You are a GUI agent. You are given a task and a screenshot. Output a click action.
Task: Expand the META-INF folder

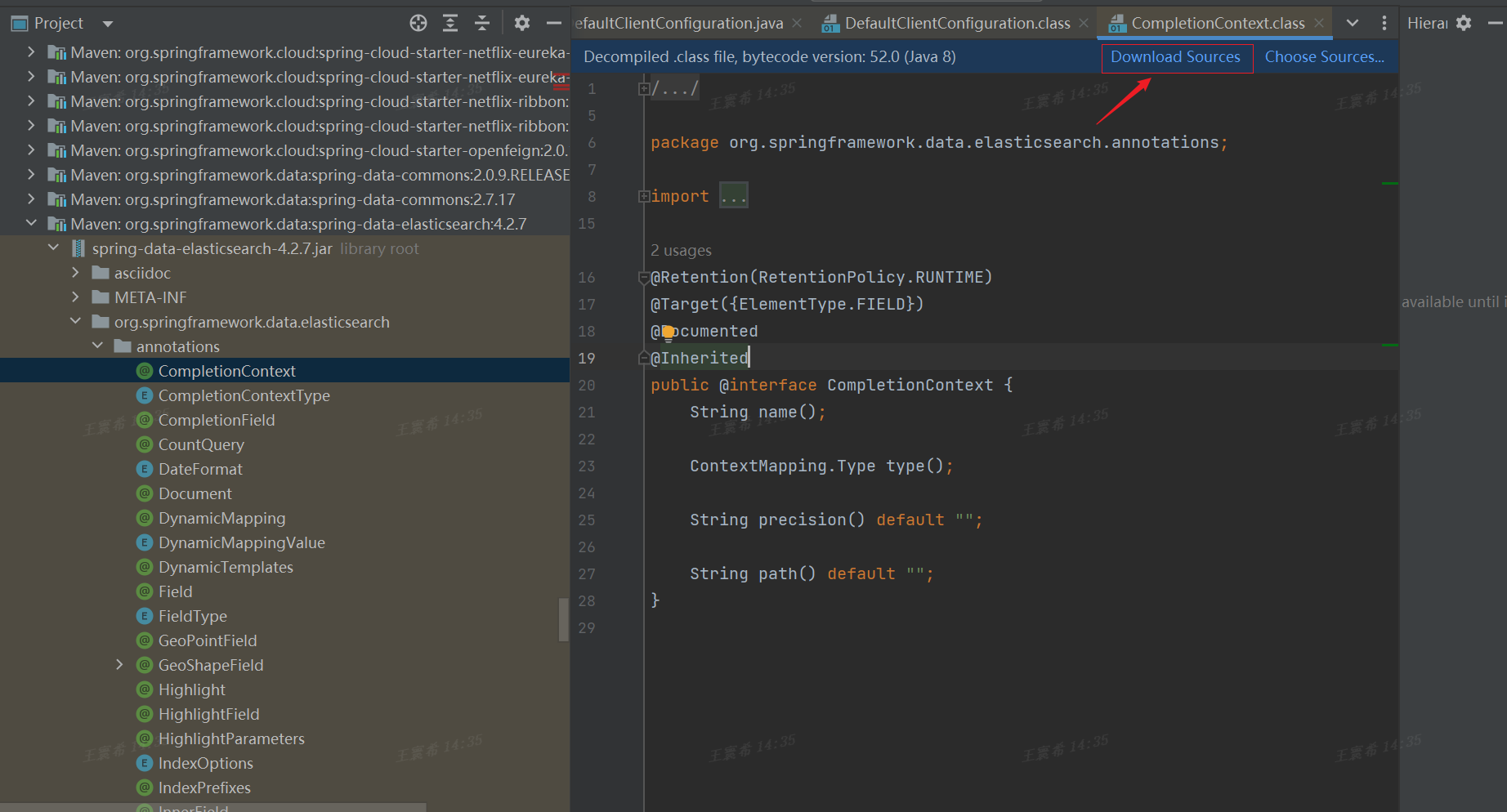pyautogui.click(x=75, y=297)
